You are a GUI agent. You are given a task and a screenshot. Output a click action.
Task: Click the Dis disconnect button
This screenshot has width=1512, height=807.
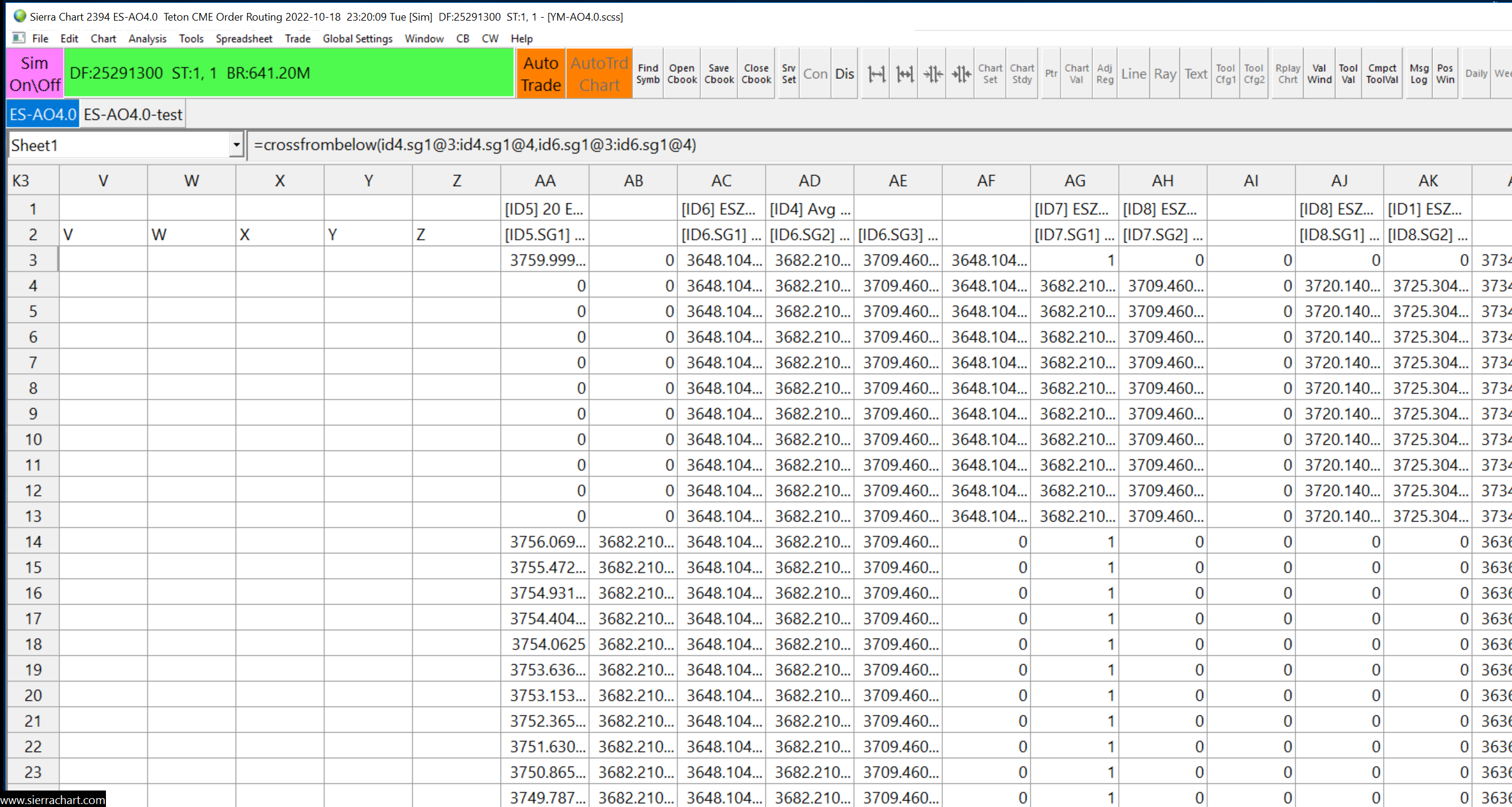[844, 74]
